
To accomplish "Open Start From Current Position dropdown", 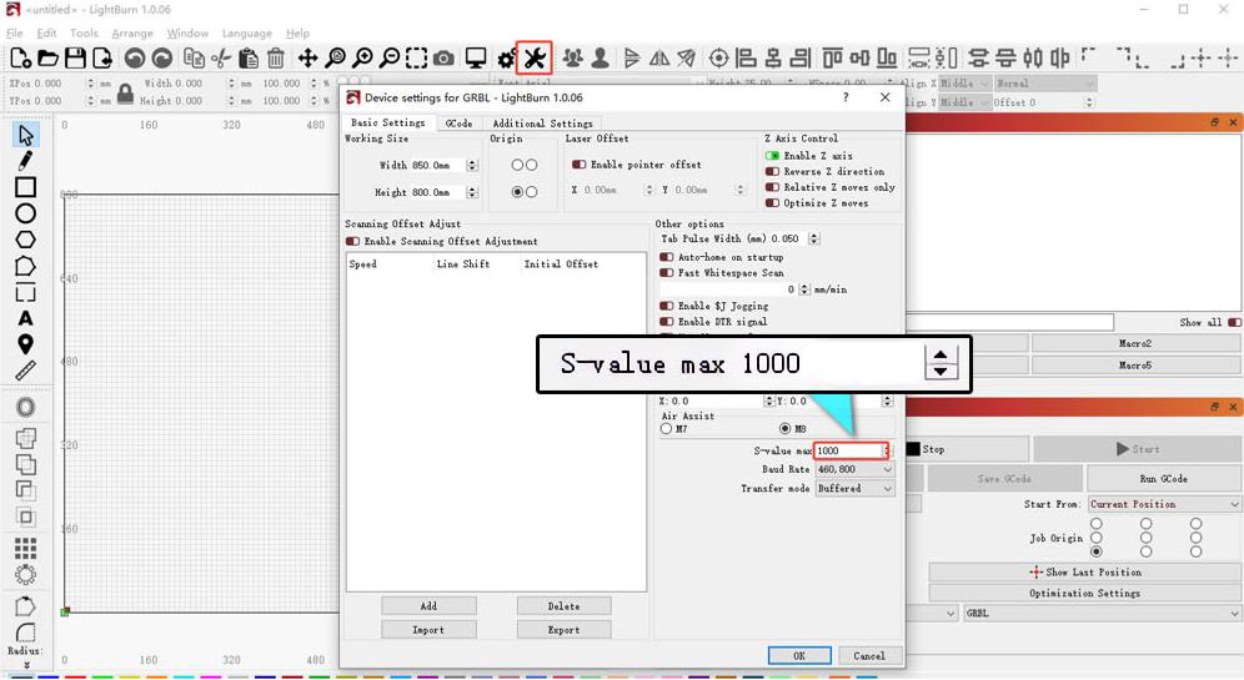I will (1164, 505).
